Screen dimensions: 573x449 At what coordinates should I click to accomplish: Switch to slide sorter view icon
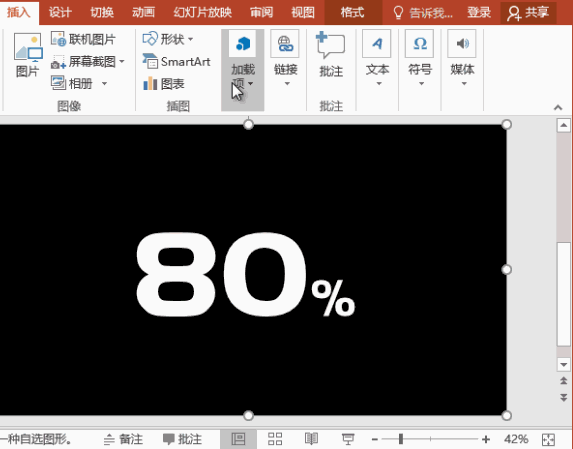(x=275, y=439)
